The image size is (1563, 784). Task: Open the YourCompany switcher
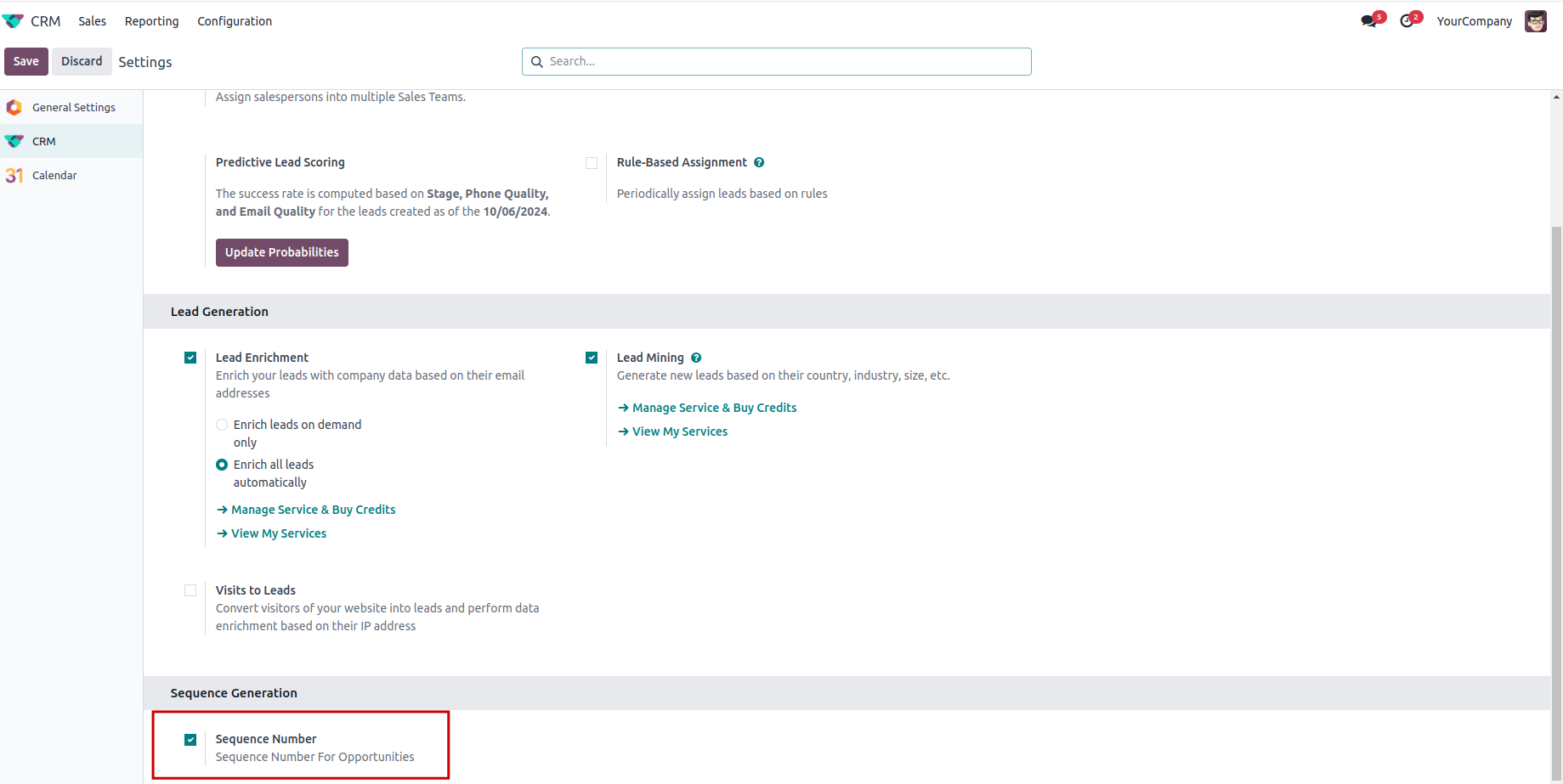[x=1474, y=21]
